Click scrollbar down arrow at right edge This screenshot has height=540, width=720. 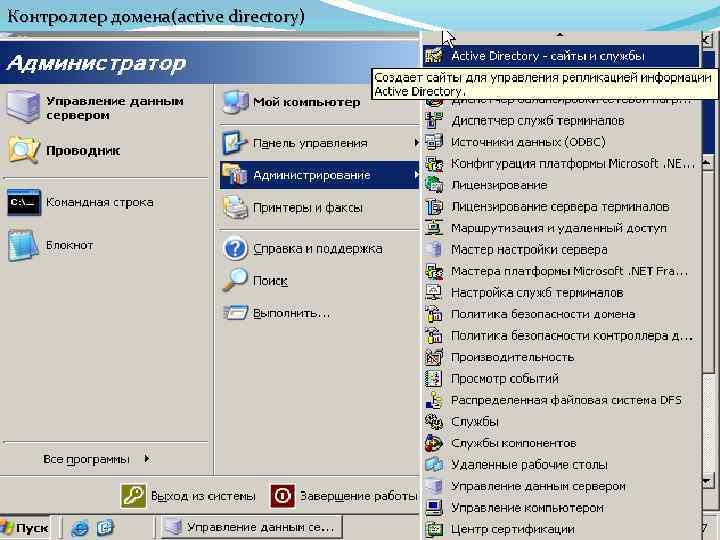coord(708,481)
